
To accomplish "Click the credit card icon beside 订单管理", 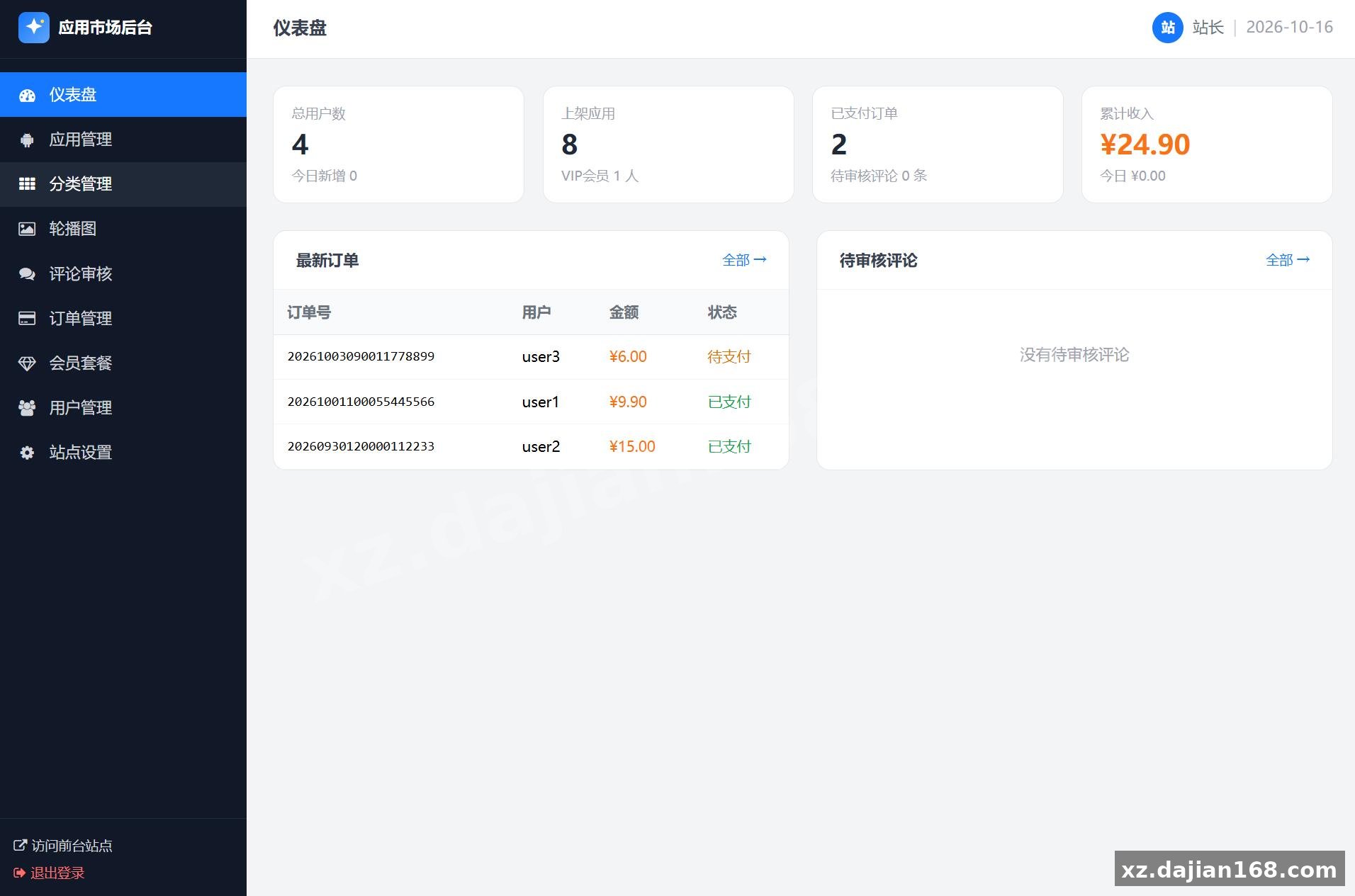I will (27, 318).
